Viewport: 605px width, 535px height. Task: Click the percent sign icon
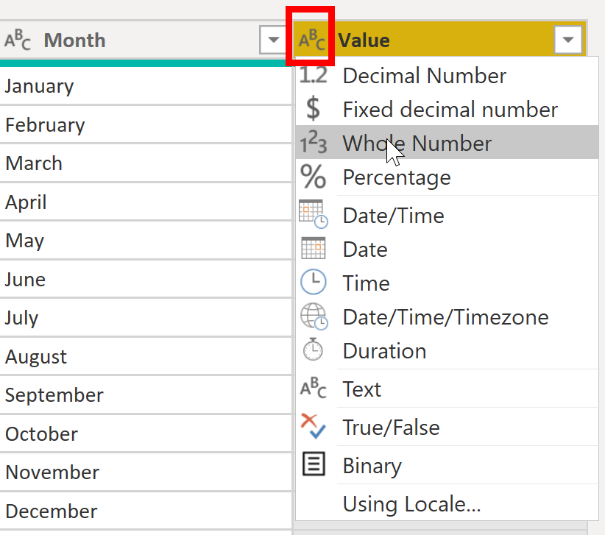(313, 177)
